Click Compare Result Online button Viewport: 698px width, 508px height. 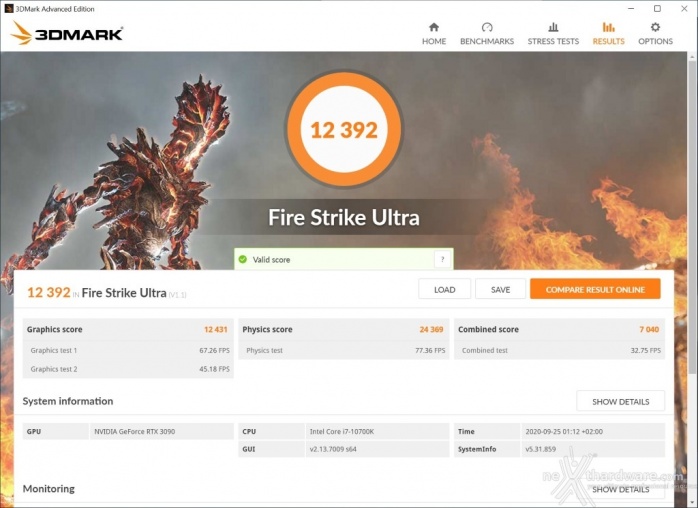point(595,289)
